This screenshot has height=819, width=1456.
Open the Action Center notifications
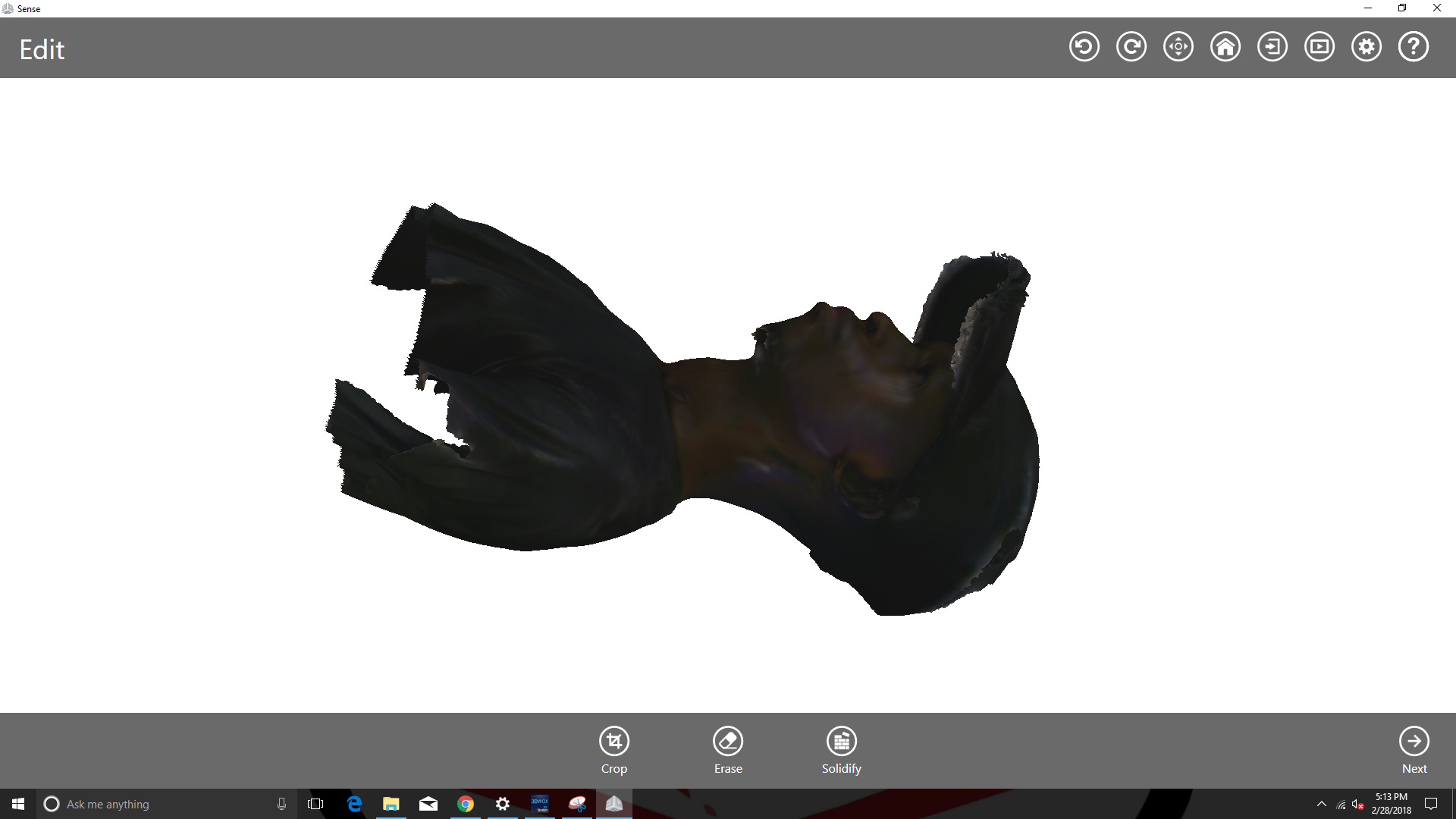(x=1431, y=804)
